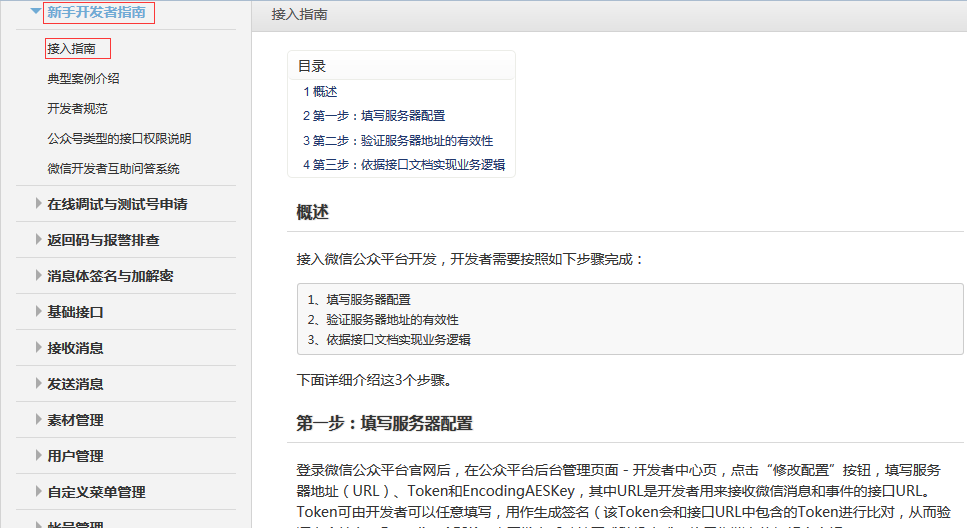Jump to 2 第一步：填写服务器配置 link
This screenshot has height=528, width=967.
[x=374, y=115]
